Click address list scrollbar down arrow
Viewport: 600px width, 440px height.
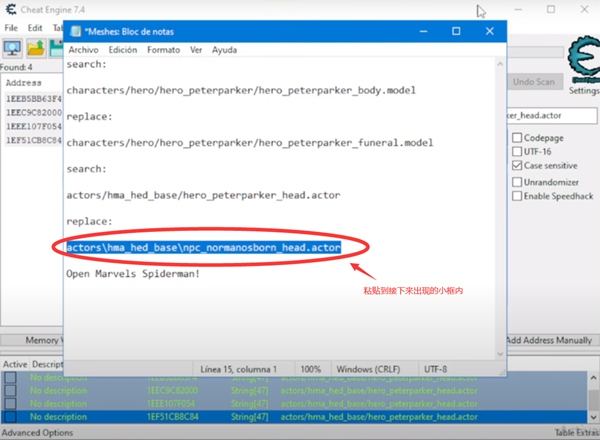click(x=593, y=417)
